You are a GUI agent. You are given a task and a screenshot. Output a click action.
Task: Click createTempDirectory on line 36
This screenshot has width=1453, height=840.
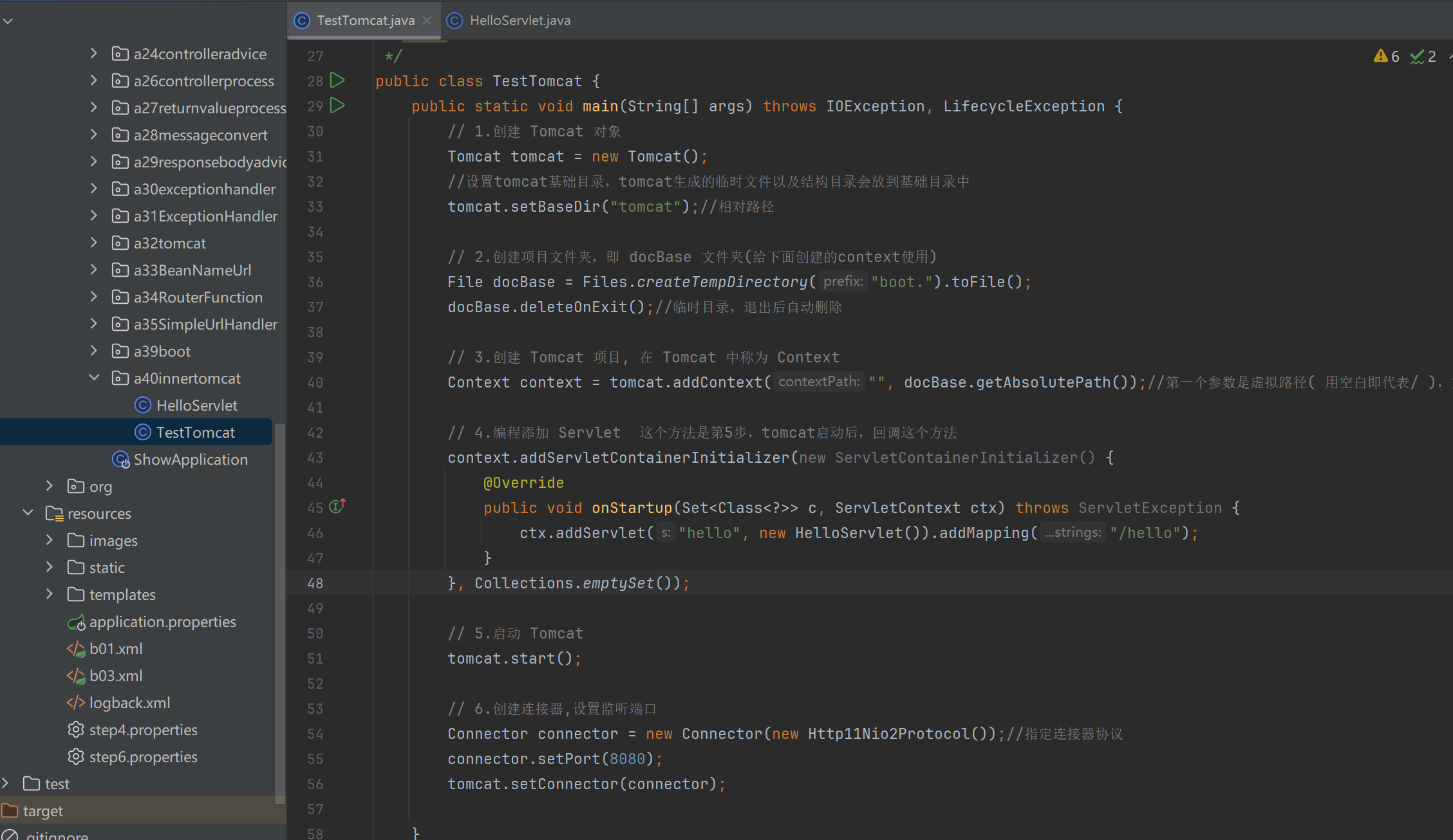coord(722,282)
